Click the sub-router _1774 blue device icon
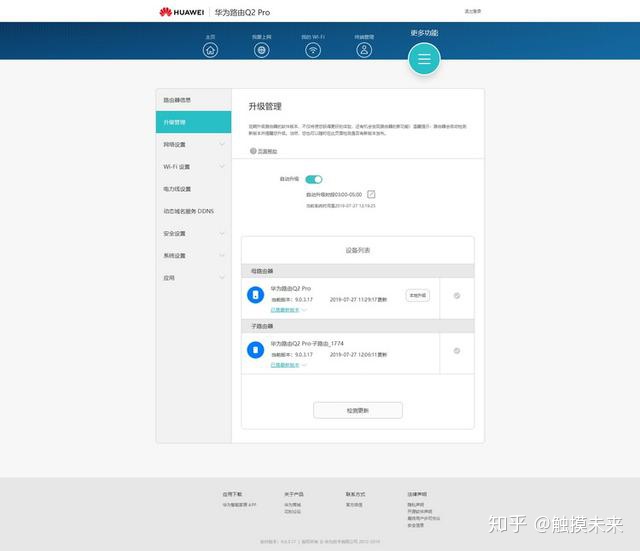 pyautogui.click(x=256, y=350)
